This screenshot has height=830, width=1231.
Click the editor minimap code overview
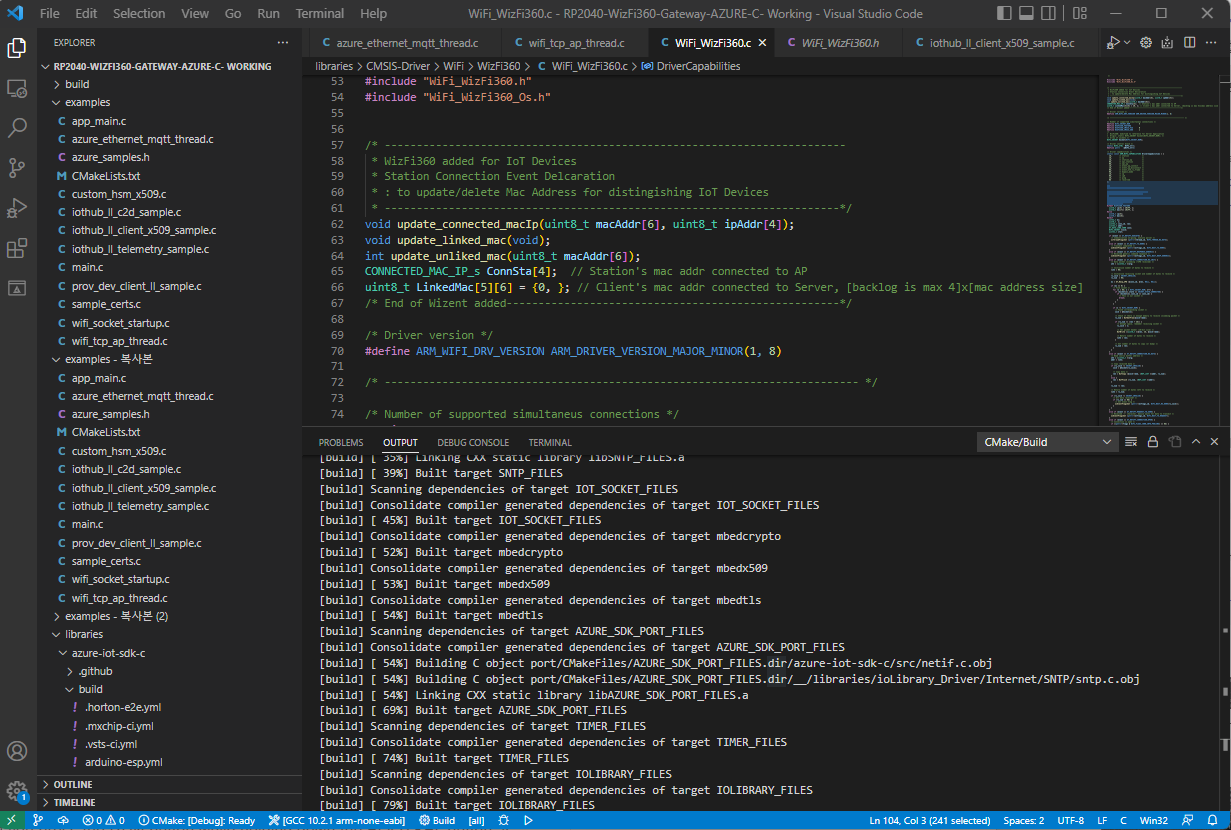pos(1160,250)
